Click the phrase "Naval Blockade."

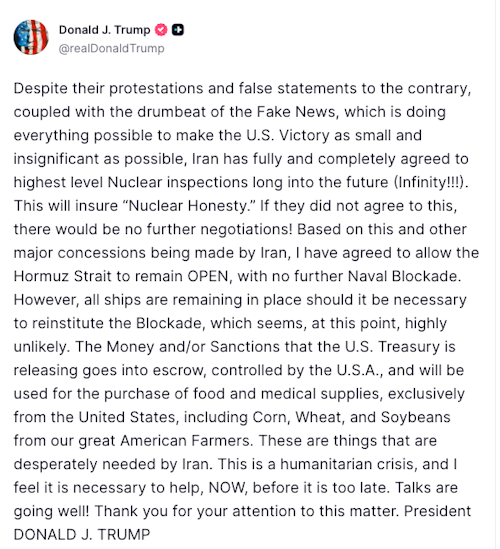tap(404, 276)
